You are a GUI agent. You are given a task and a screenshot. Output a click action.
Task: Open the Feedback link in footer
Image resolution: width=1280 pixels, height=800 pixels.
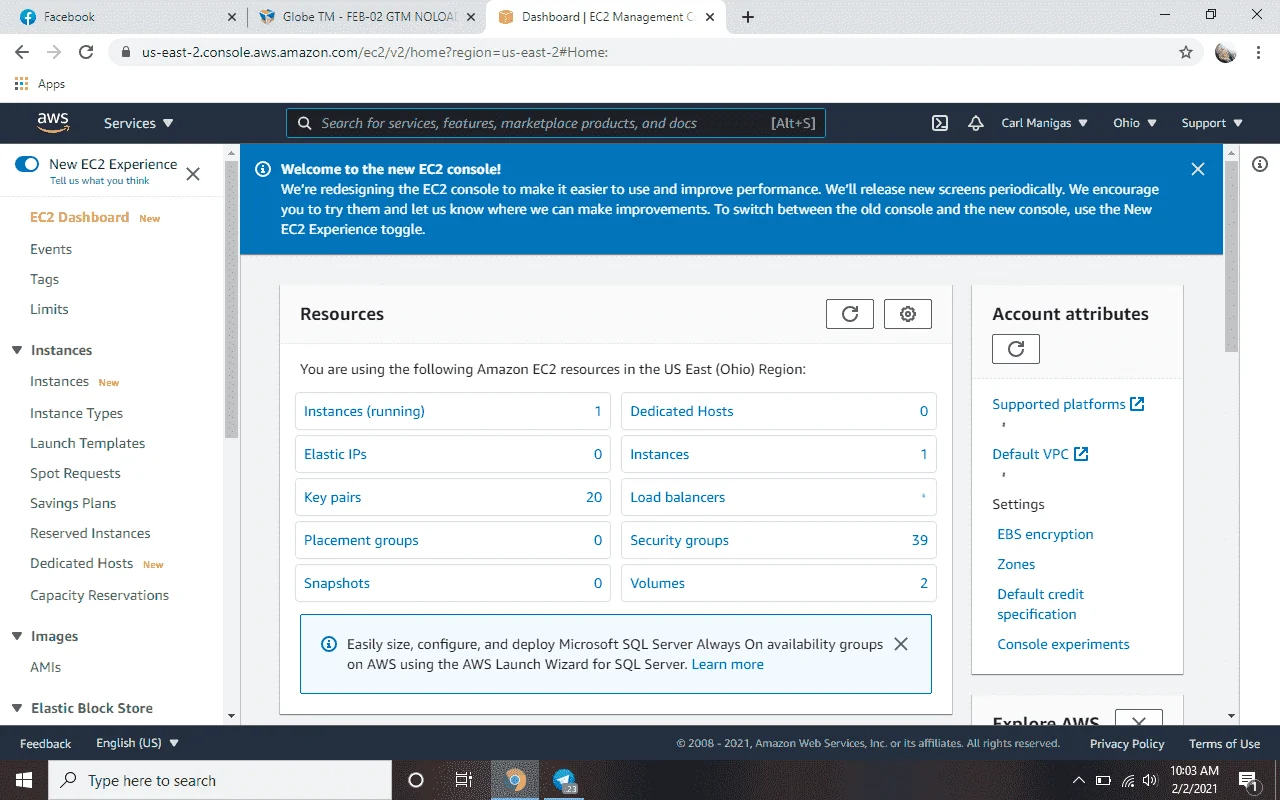pos(46,743)
